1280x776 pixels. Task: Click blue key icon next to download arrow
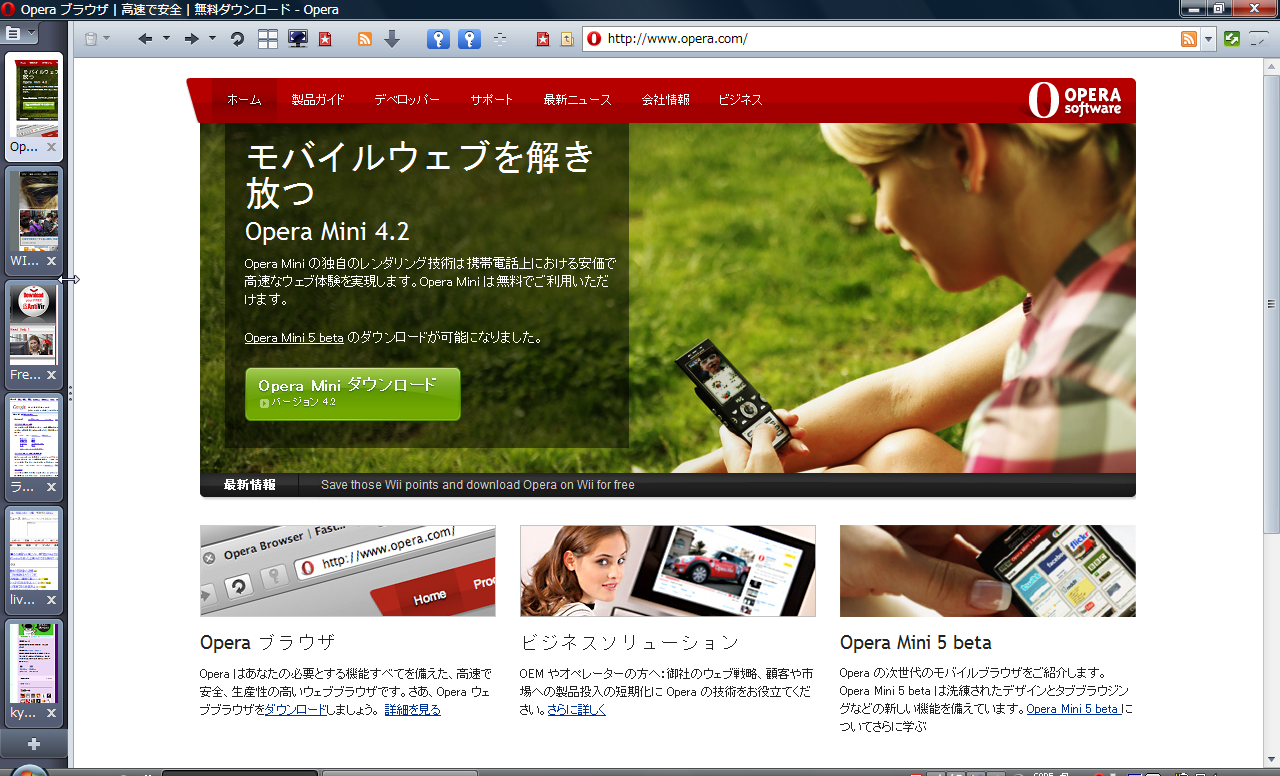point(438,39)
